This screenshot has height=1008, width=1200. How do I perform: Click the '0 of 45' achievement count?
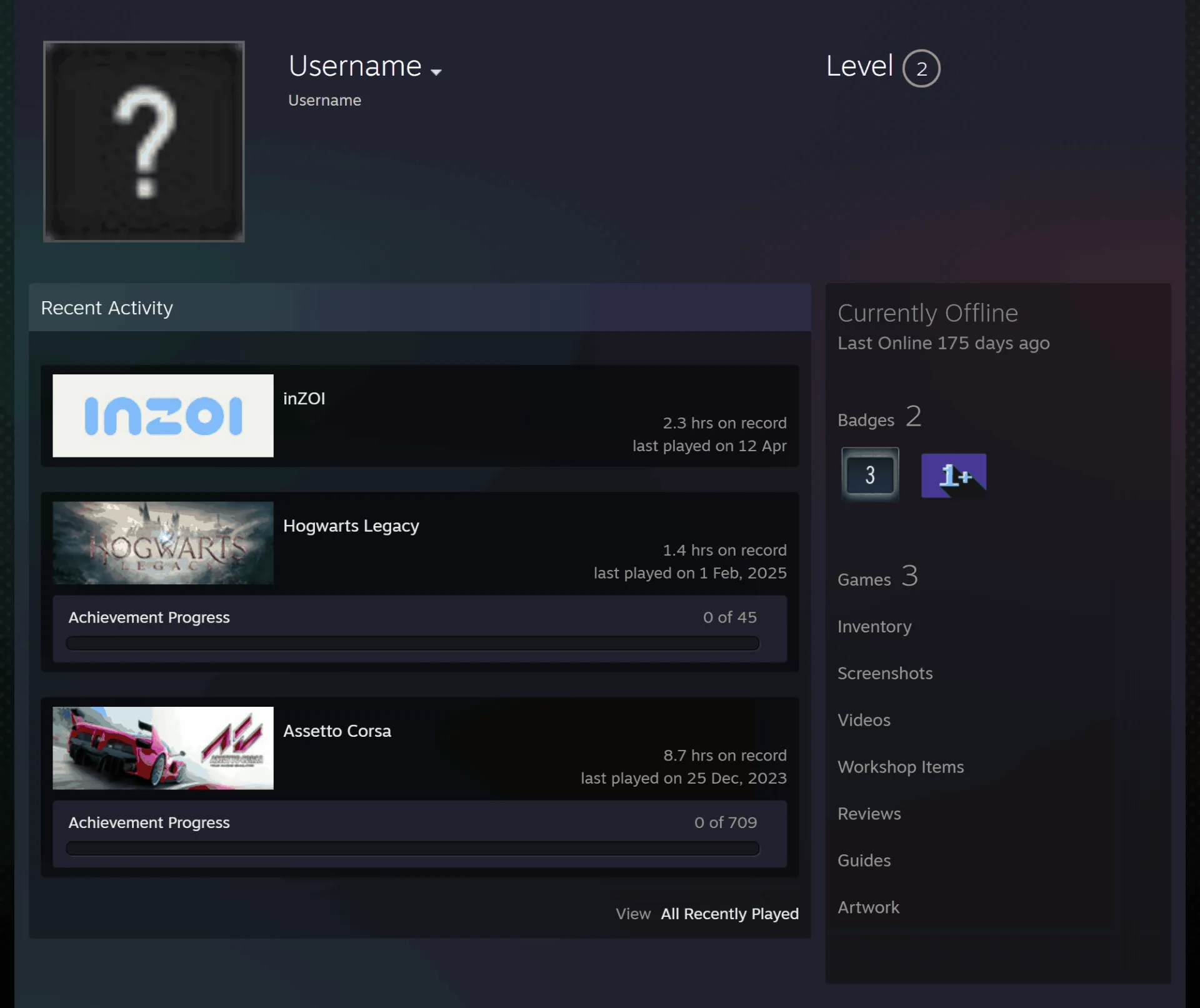pyautogui.click(x=730, y=617)
